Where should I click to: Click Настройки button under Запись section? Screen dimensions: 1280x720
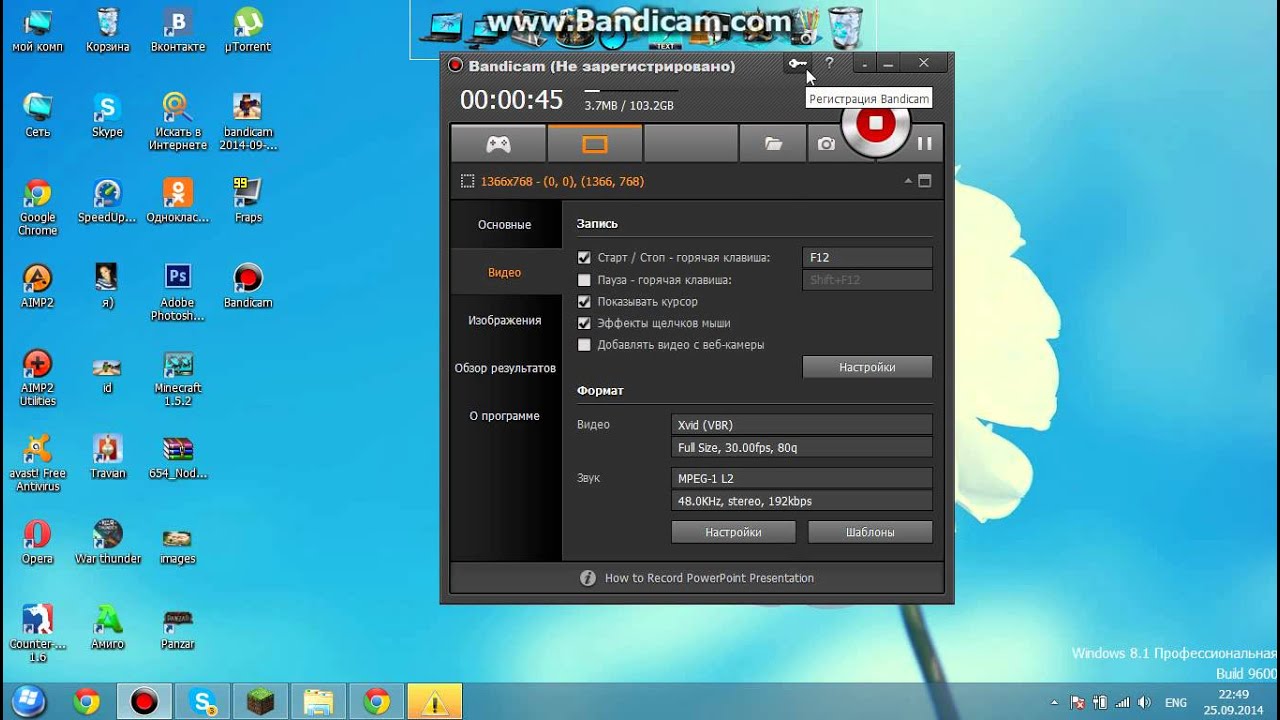coord(867,367)
